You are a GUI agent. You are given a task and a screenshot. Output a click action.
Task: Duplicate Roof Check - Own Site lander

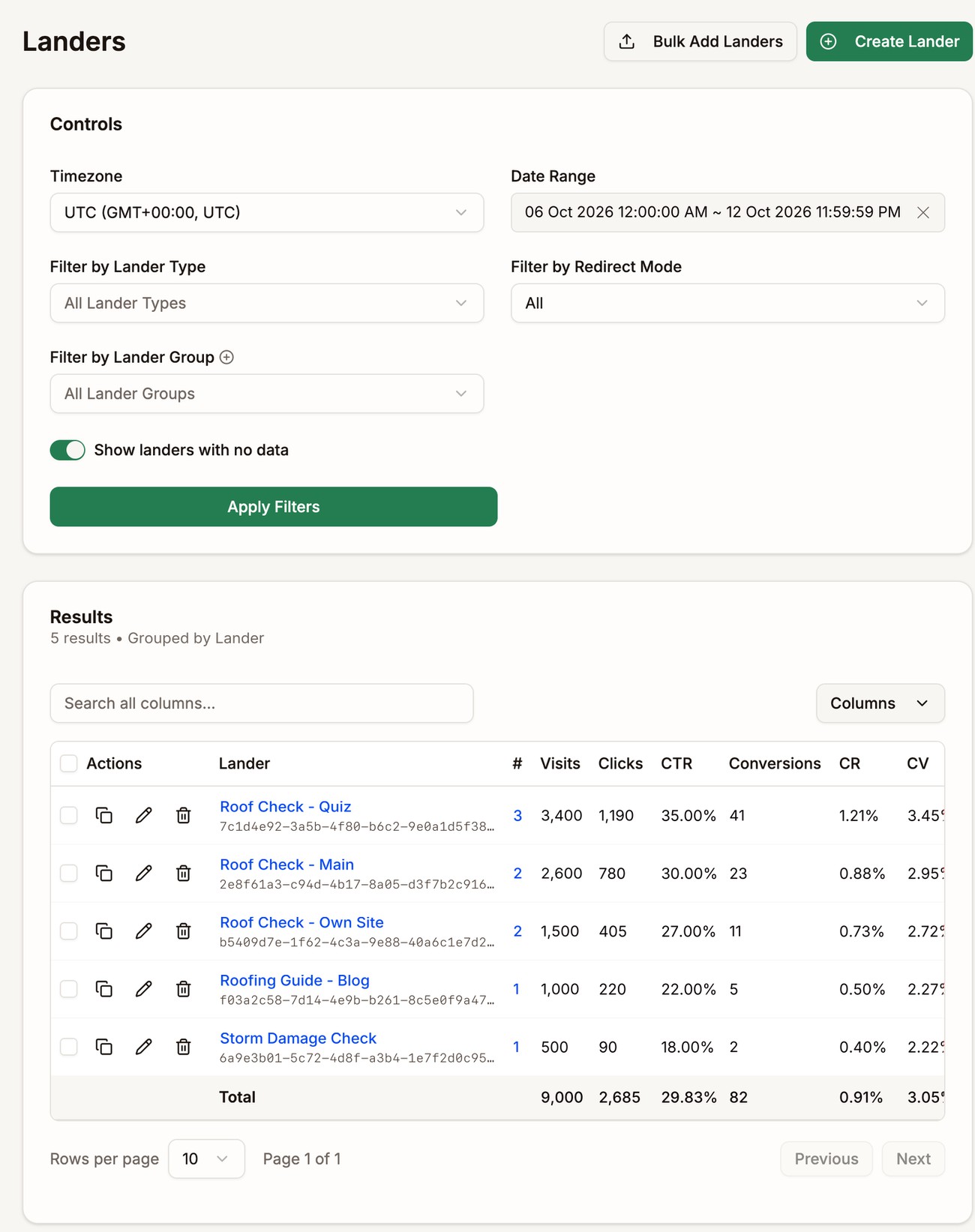[x=104, y=931]
